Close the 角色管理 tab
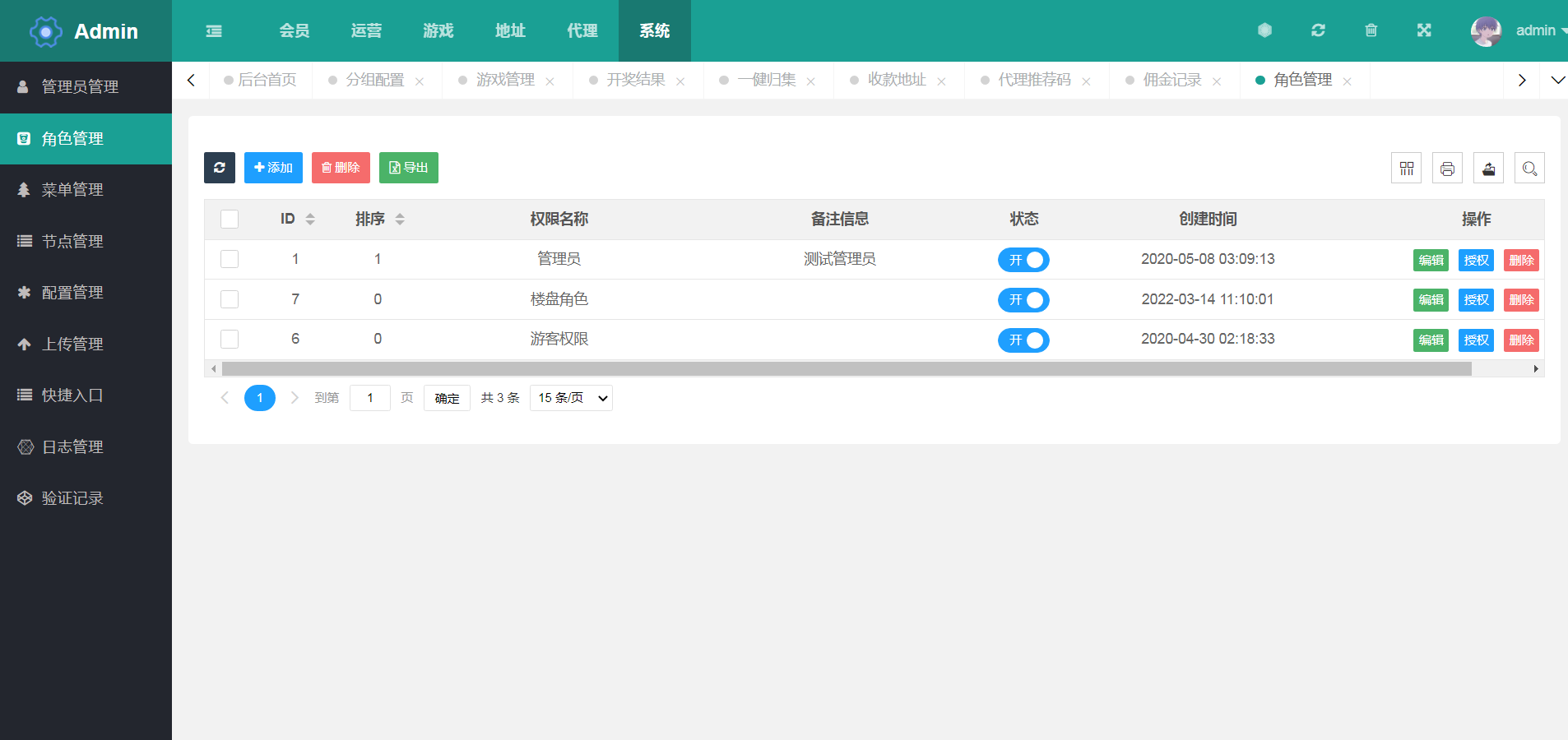 pos(1347,81)
